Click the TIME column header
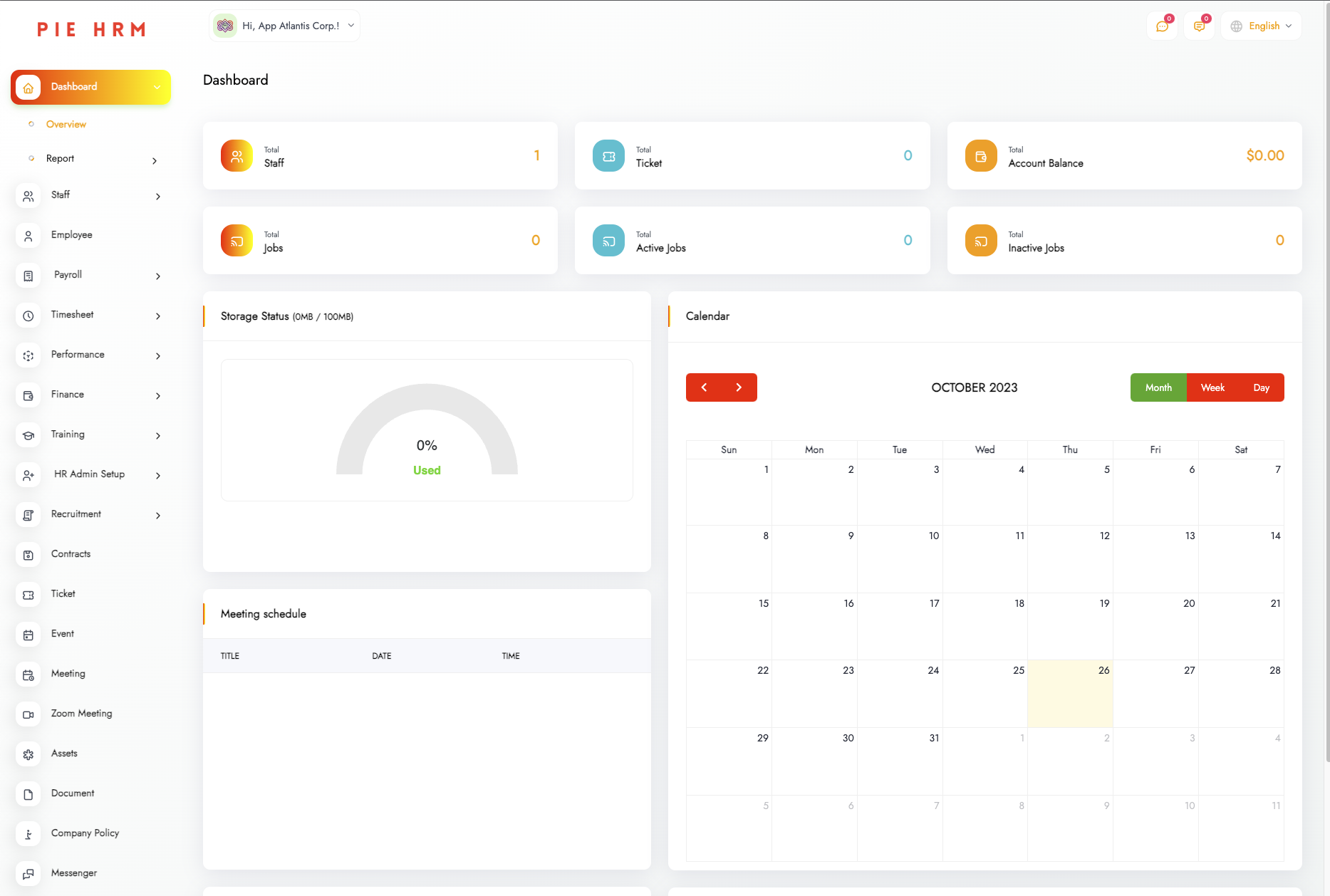 511,656
